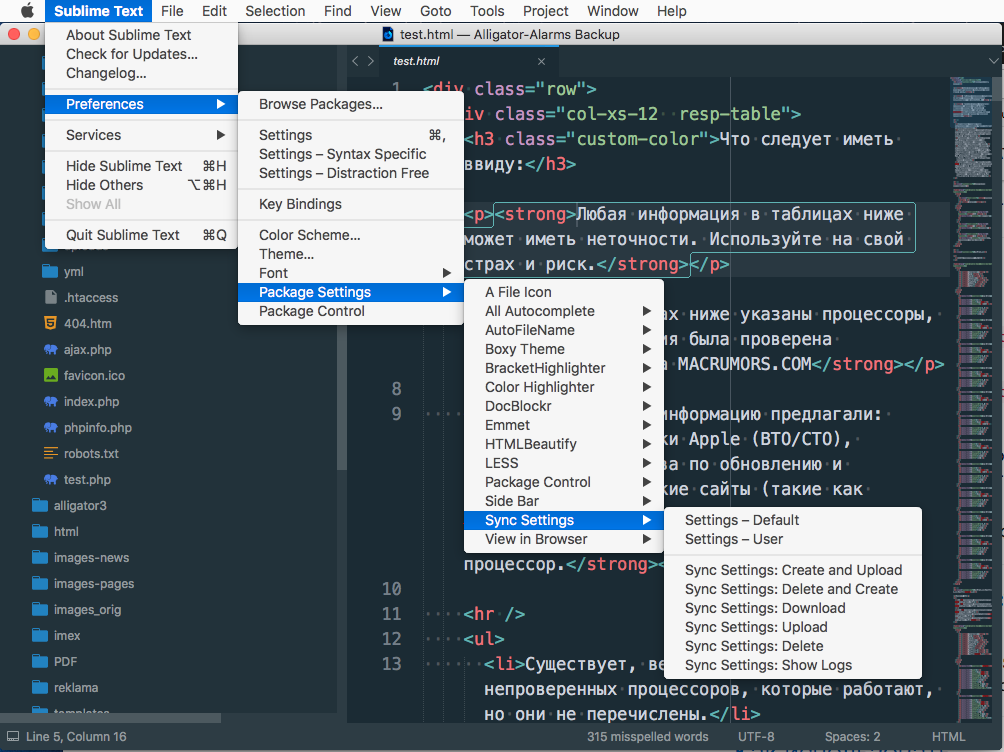Change syntax from HTML in status bar
Viewport: 1004px width, 752px height.
(x=948, y=737)
